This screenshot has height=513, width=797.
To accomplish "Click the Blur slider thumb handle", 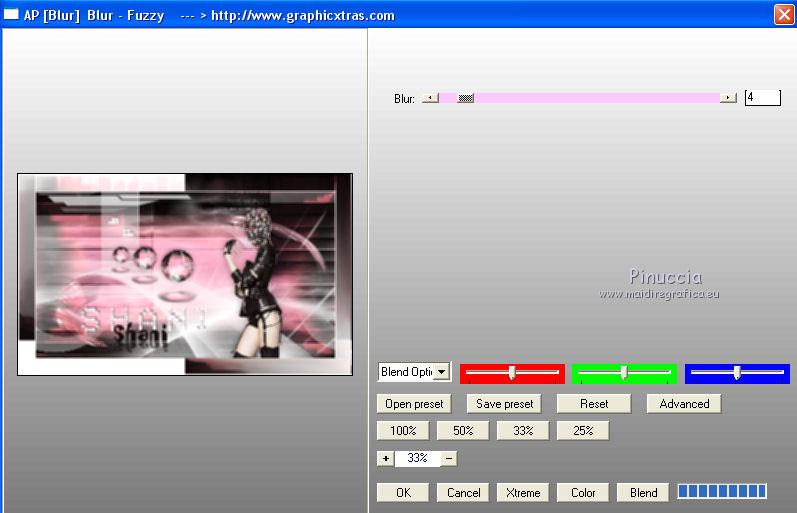I will 466,98.
